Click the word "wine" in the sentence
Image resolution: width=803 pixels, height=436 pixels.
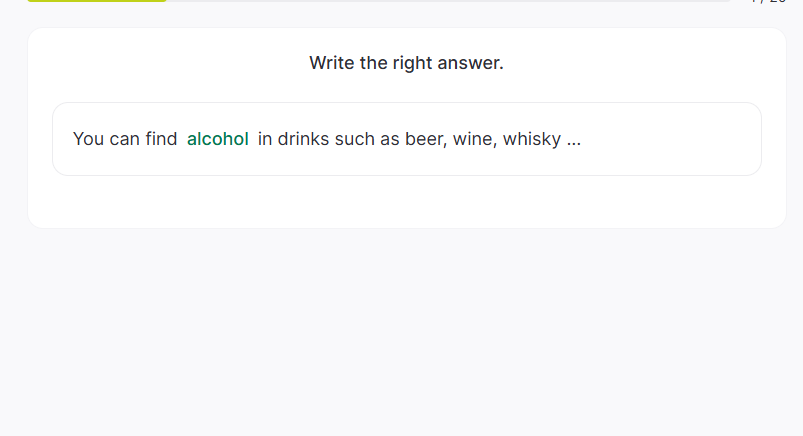pyautogui.click(x=473, y=139)
